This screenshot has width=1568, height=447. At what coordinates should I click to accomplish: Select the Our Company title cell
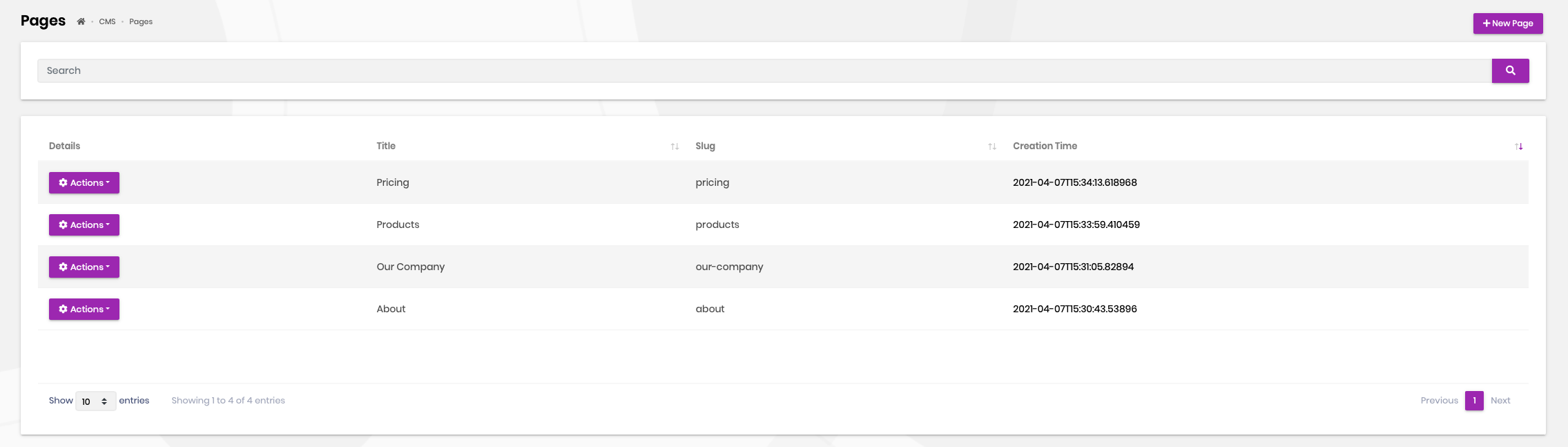410,267
